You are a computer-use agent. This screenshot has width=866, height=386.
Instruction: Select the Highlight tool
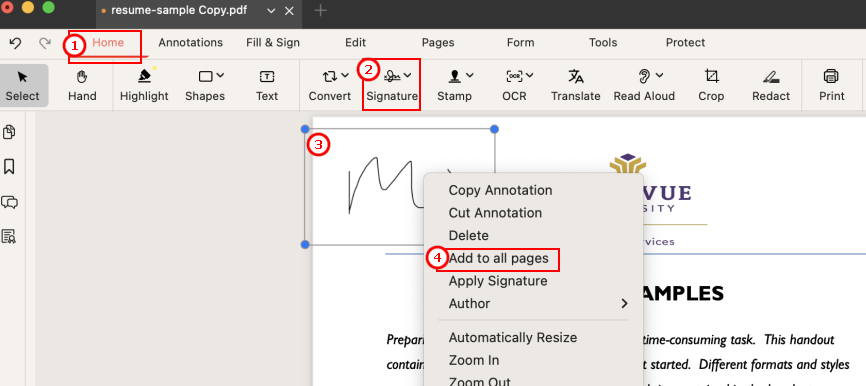click(x=144, y=86)
